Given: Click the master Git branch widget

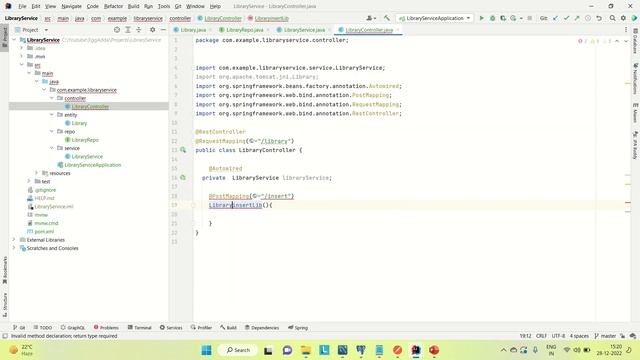Looking at the screenshot, I should (x=605, y=336).
